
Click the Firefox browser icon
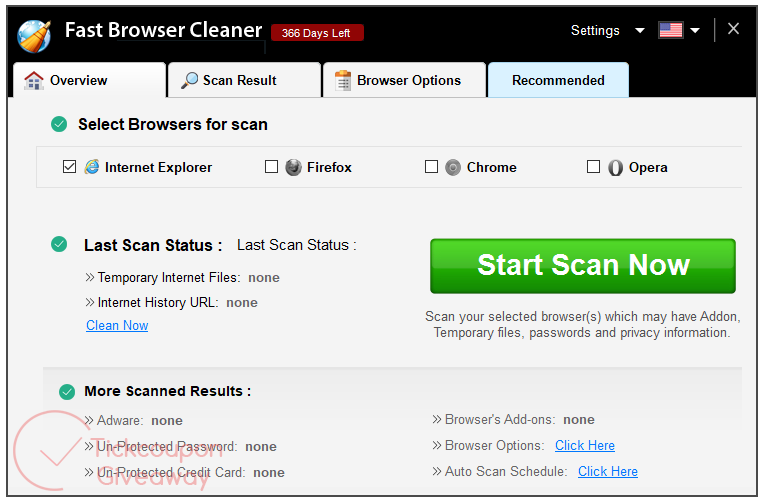(x=293, y=167)
